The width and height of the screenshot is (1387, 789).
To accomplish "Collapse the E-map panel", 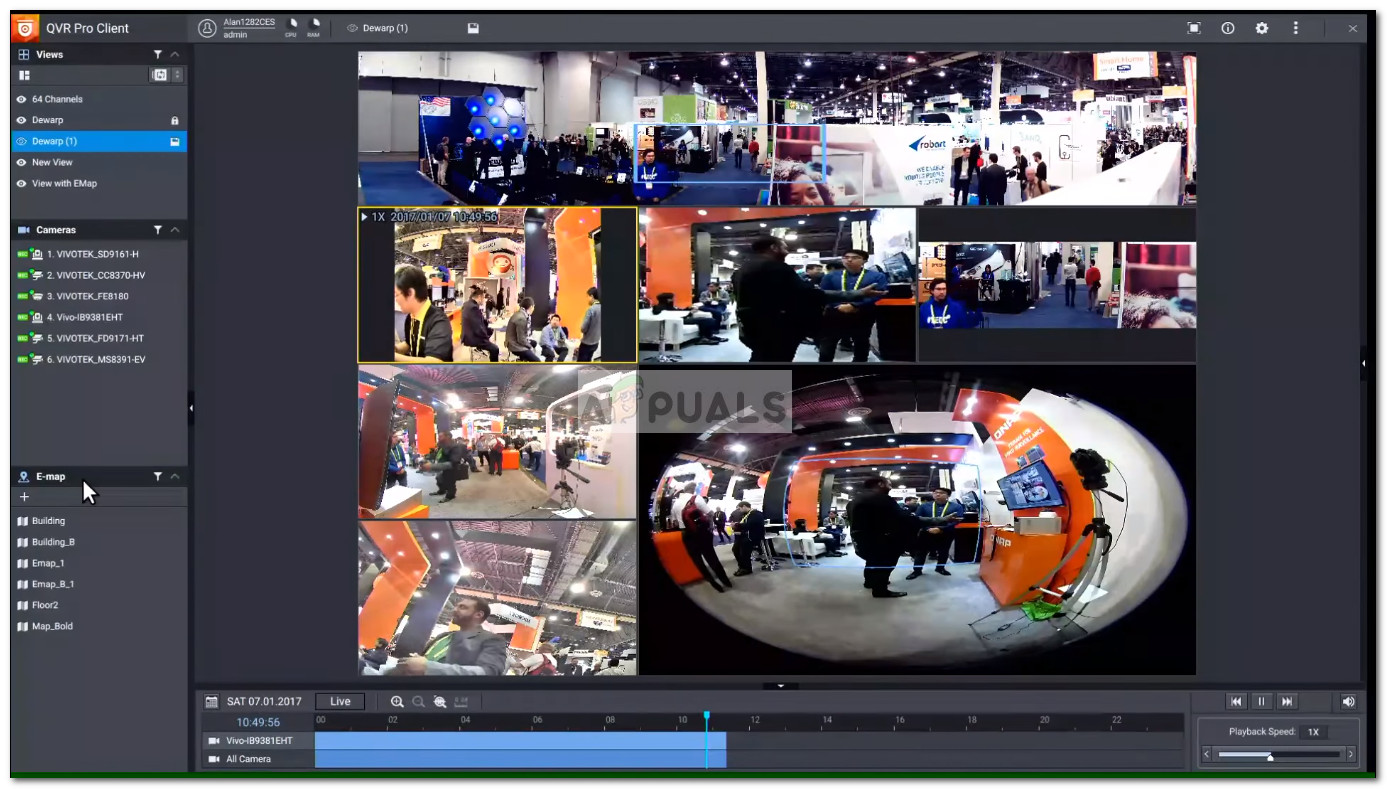I will (x=175, y=477).
